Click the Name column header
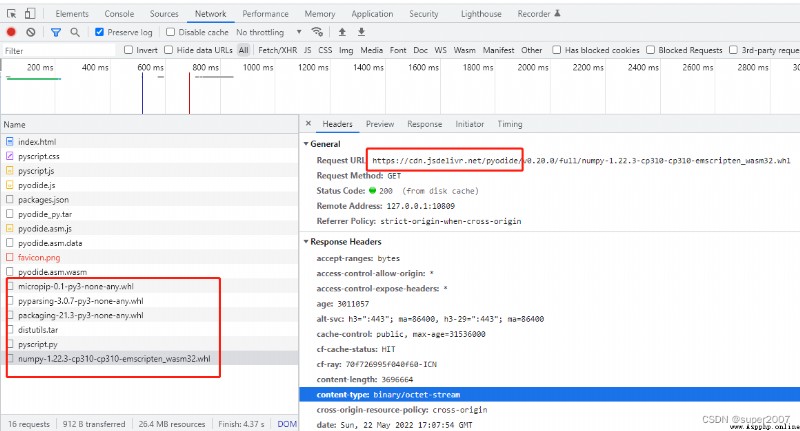This screenshot has height=431, width=800. point(149,124)
